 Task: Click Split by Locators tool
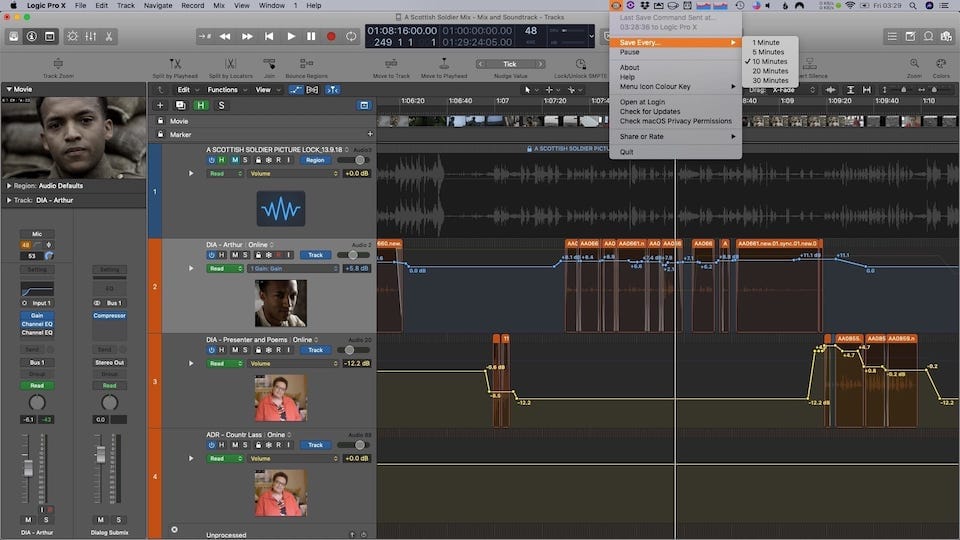pyautogui.click(x=230, y=63)
